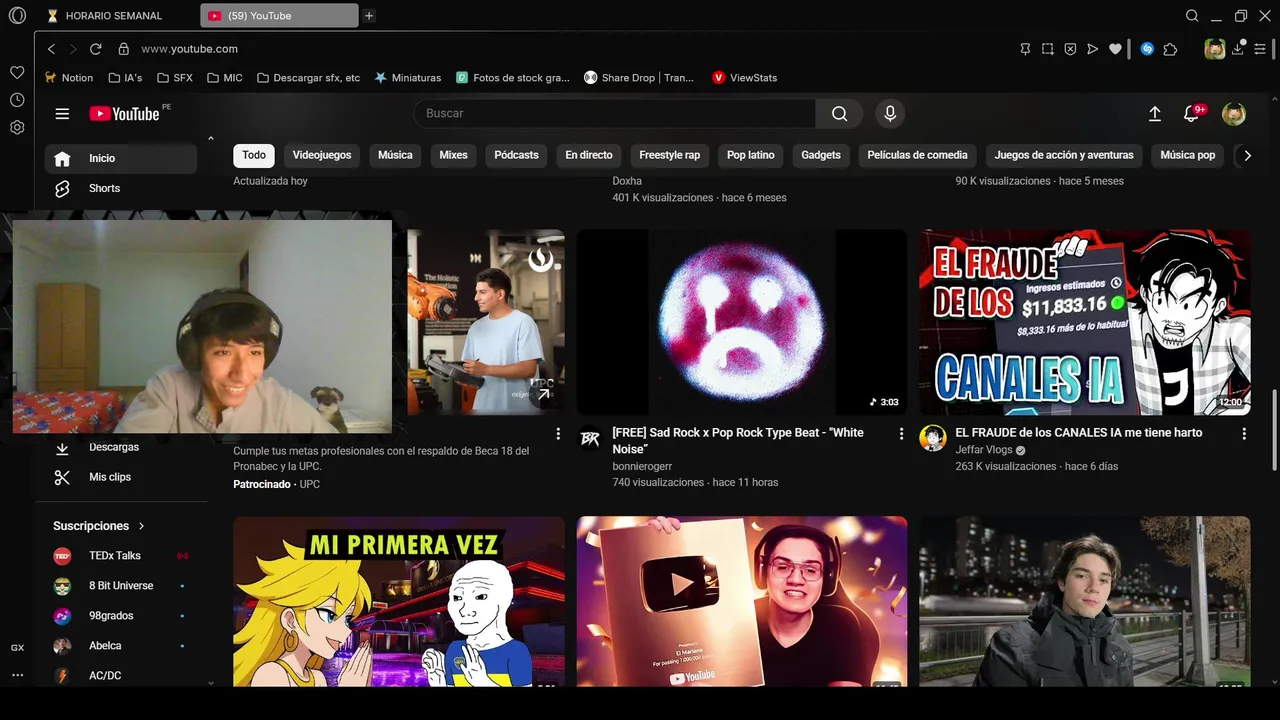1280x720 pixels.
Task: Click the YouTube logo
Action: coord(125,114)
